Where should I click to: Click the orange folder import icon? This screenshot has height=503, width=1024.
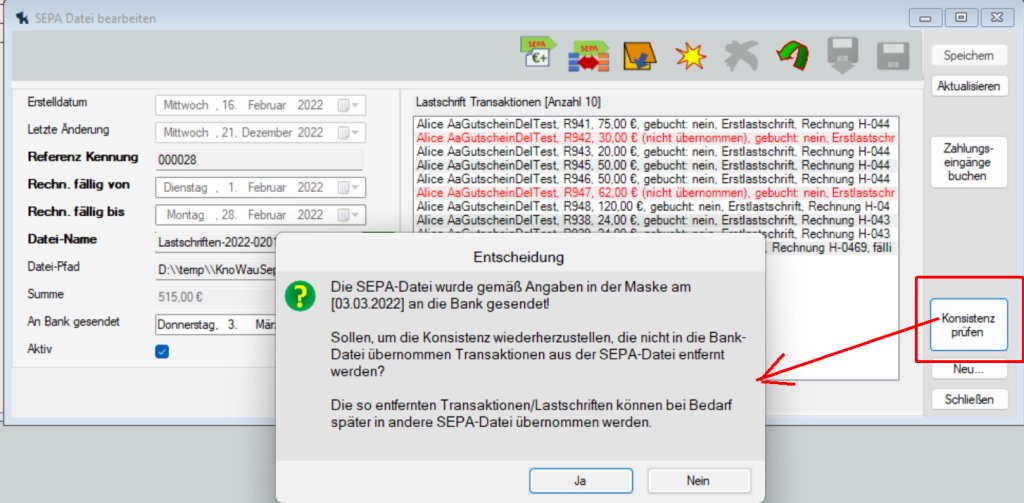point(639,56)
